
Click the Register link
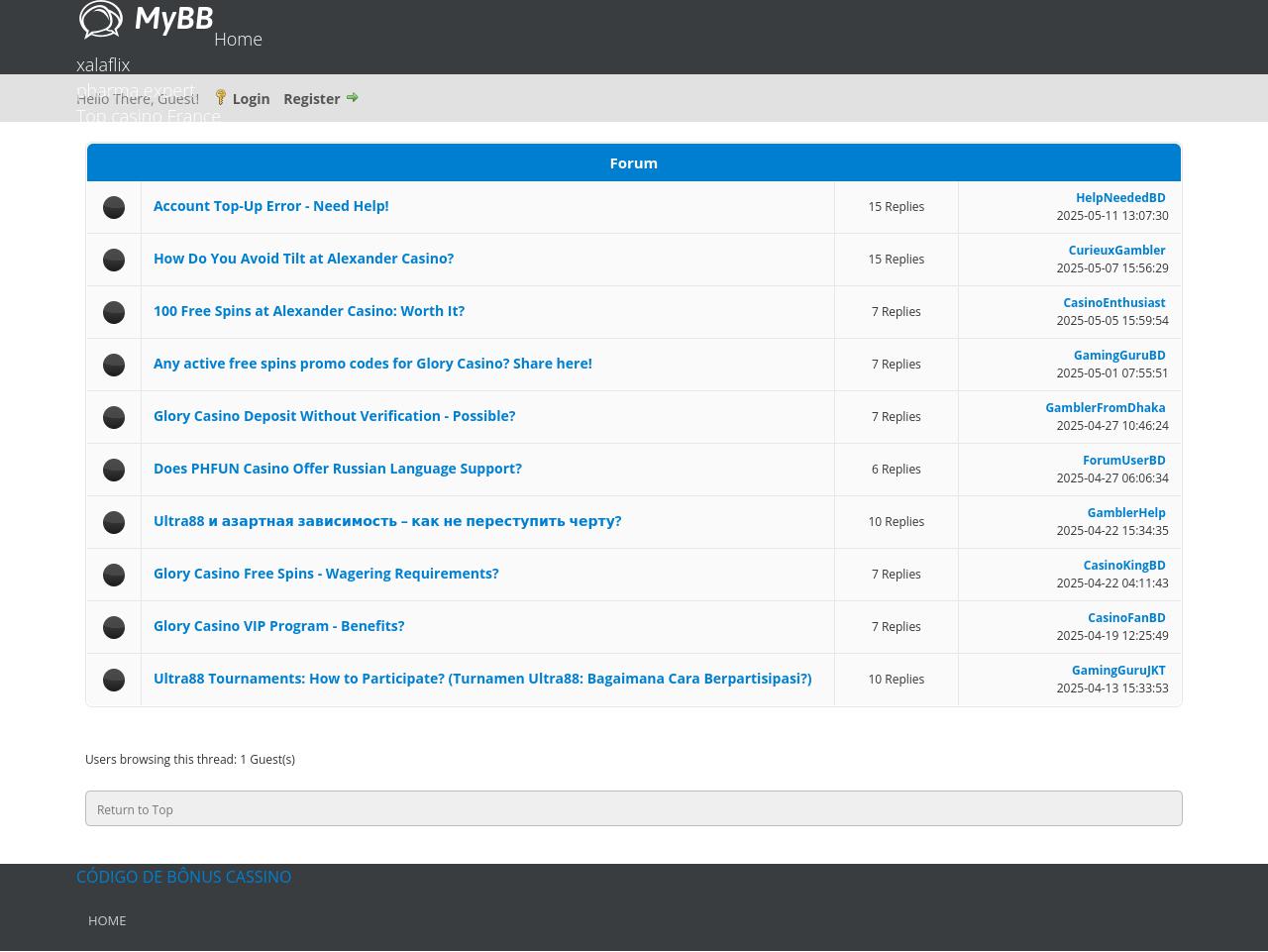(311, 99)
